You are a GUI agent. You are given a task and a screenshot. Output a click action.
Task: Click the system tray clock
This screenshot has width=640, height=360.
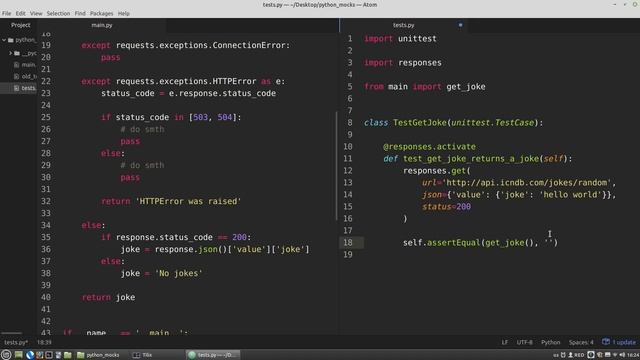click(633, 355)
